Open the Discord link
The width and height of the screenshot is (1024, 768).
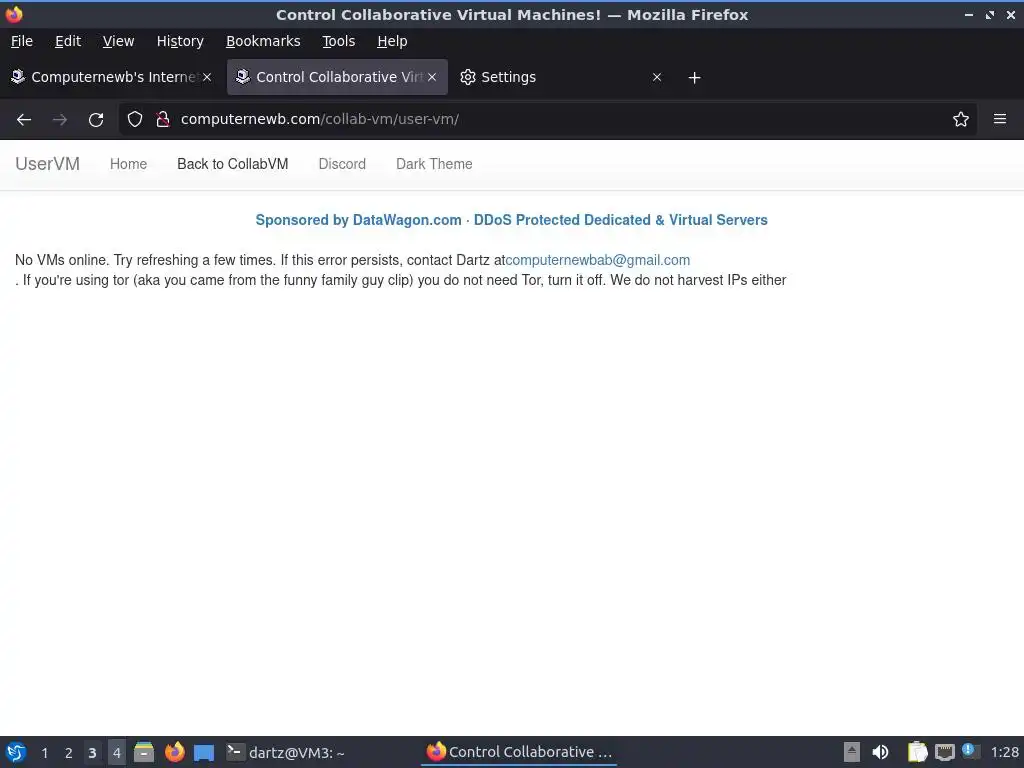tap(342, 164)
